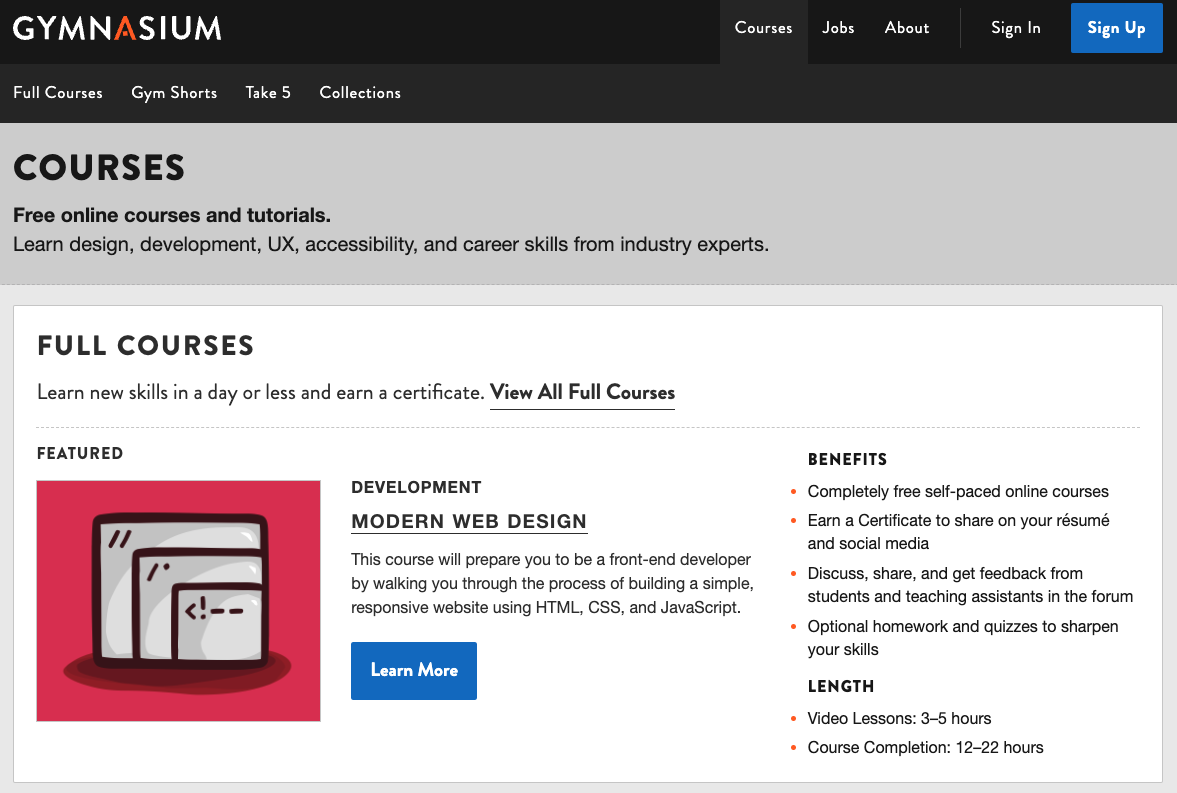
Task: Click 'Optional homework and quizzes' benefit text
Action: click(x=963, y=638)
